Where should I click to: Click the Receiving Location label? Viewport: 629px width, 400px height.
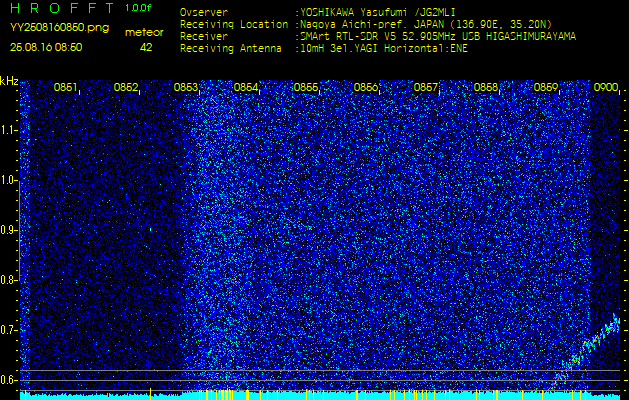pyautogui.click(x=234, y=24)
